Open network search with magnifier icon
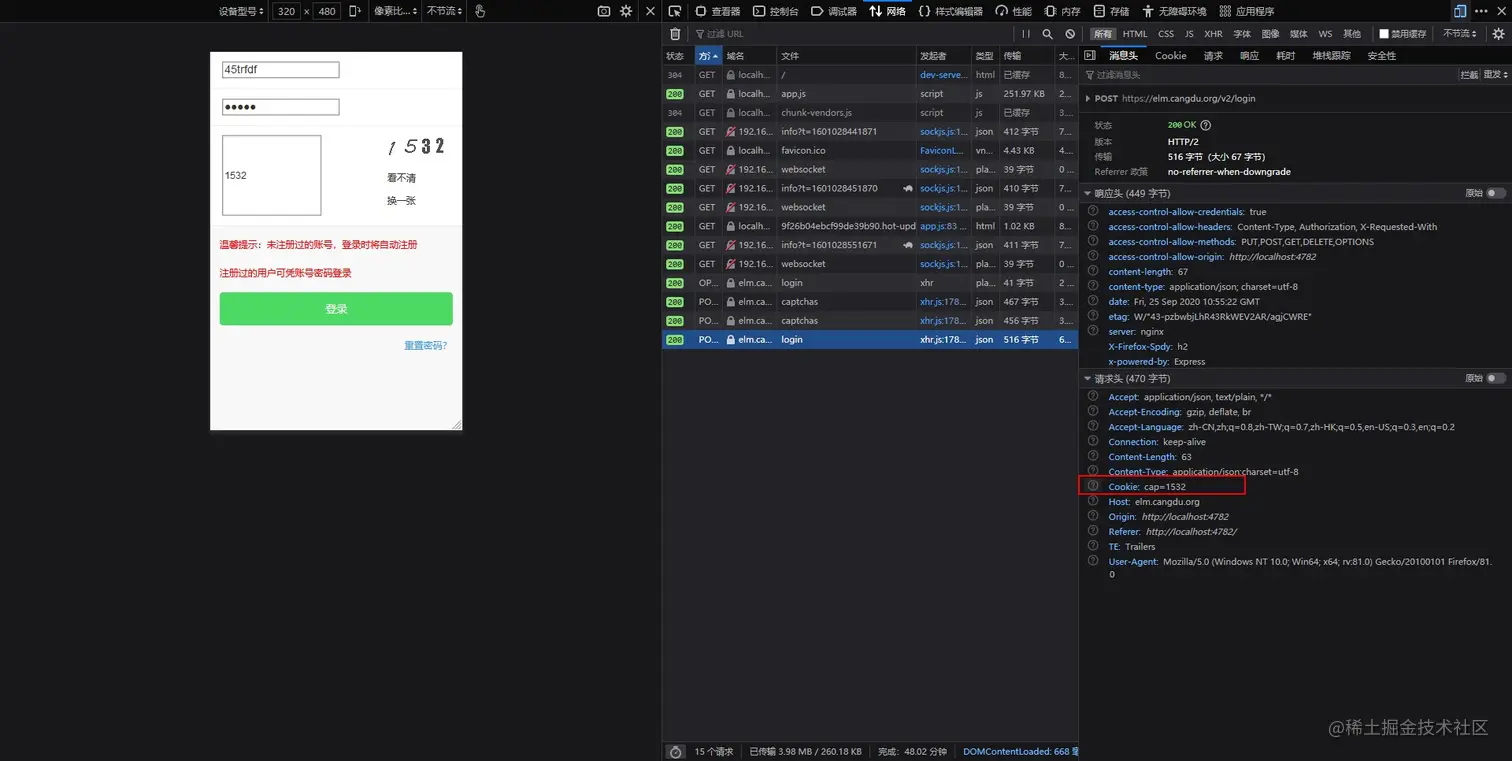 click(x=1047, y=34)
